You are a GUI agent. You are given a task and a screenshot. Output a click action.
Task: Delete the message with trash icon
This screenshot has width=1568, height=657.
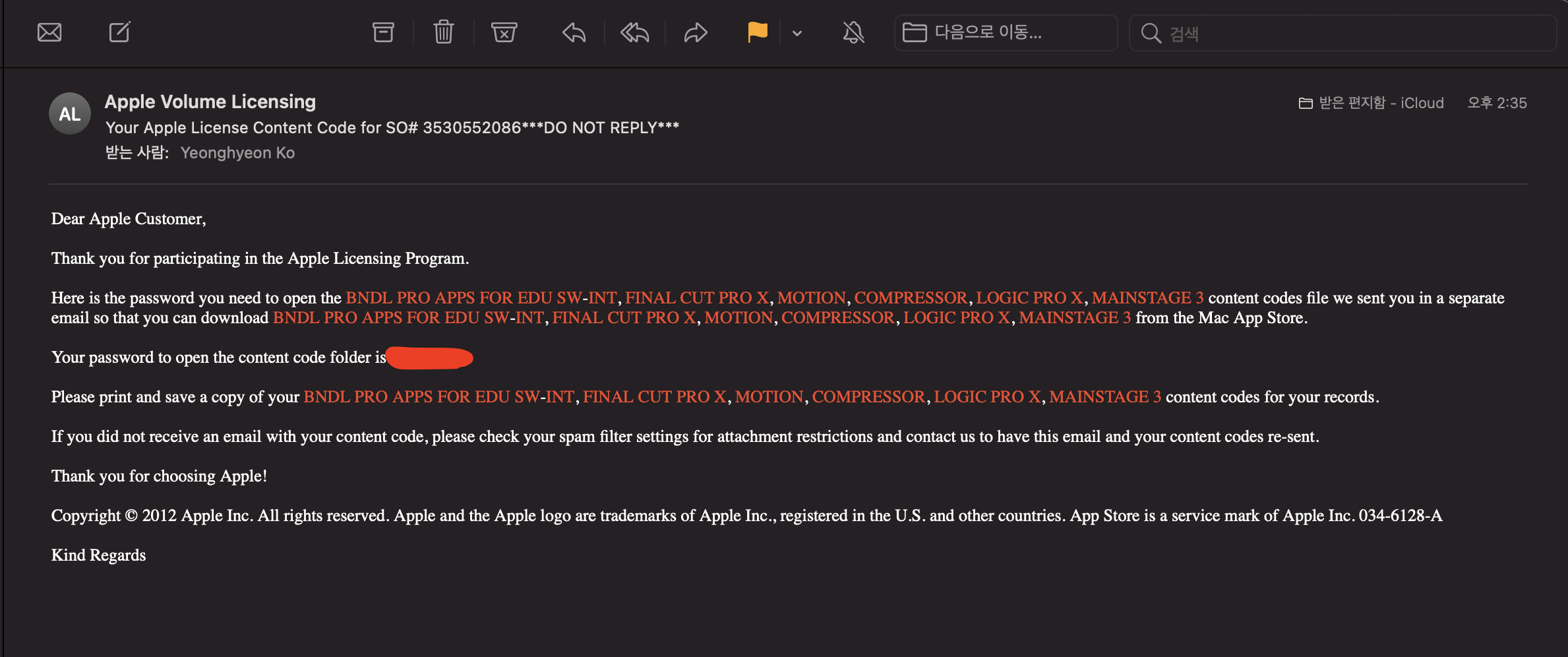point(444,32)
